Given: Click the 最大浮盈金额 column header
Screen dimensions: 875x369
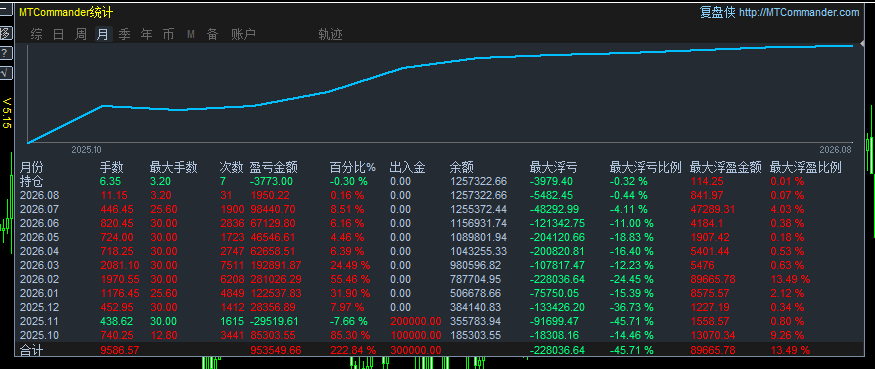Looking at the screenshot, I should click(726, 167).
